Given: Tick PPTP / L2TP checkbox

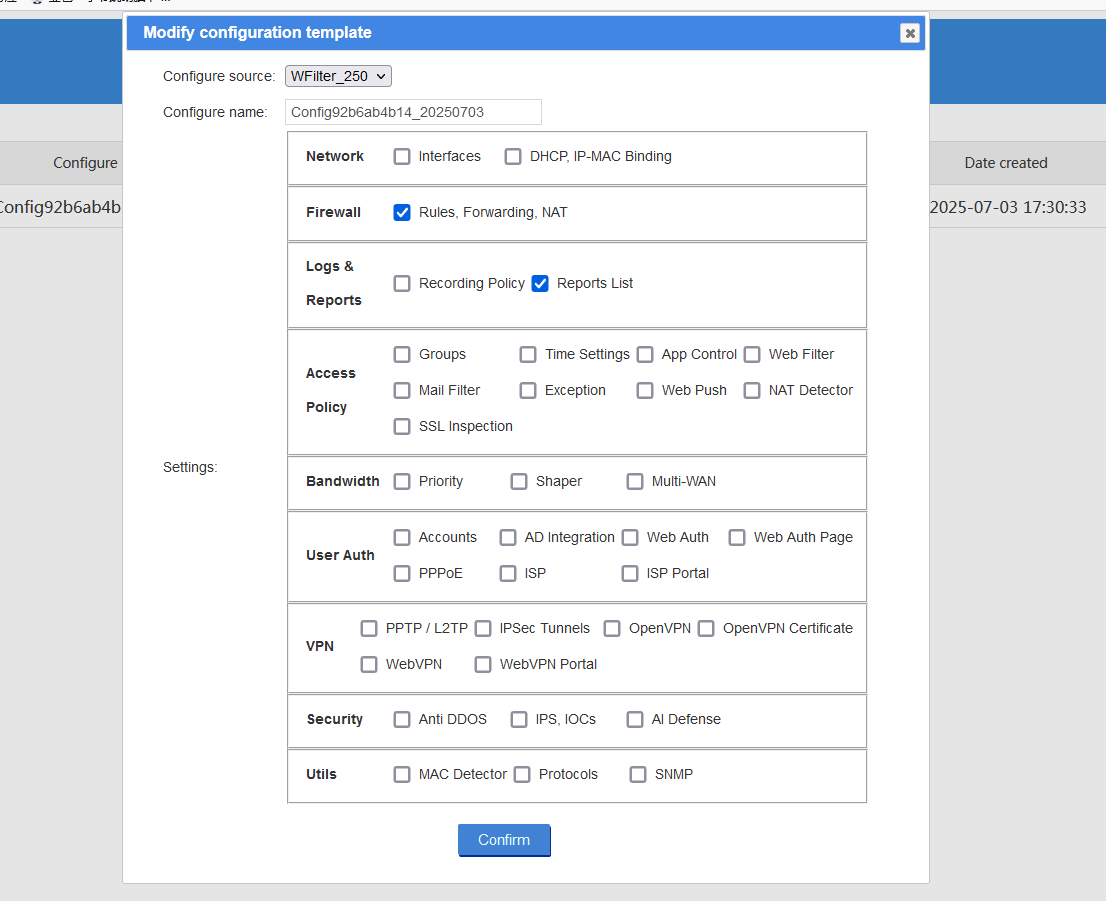Looking at the screenshot, I should 369,629.
